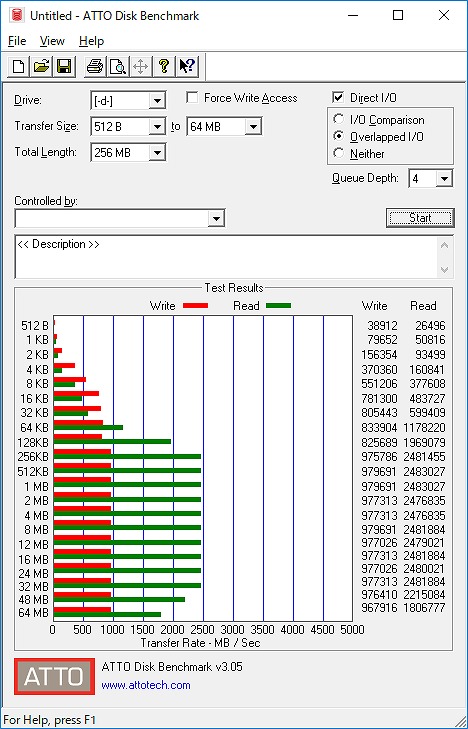The width and height of the screenshot is (468, 729).
Task: Select the Overlapped I/O radio button
Action: point(339,136)
